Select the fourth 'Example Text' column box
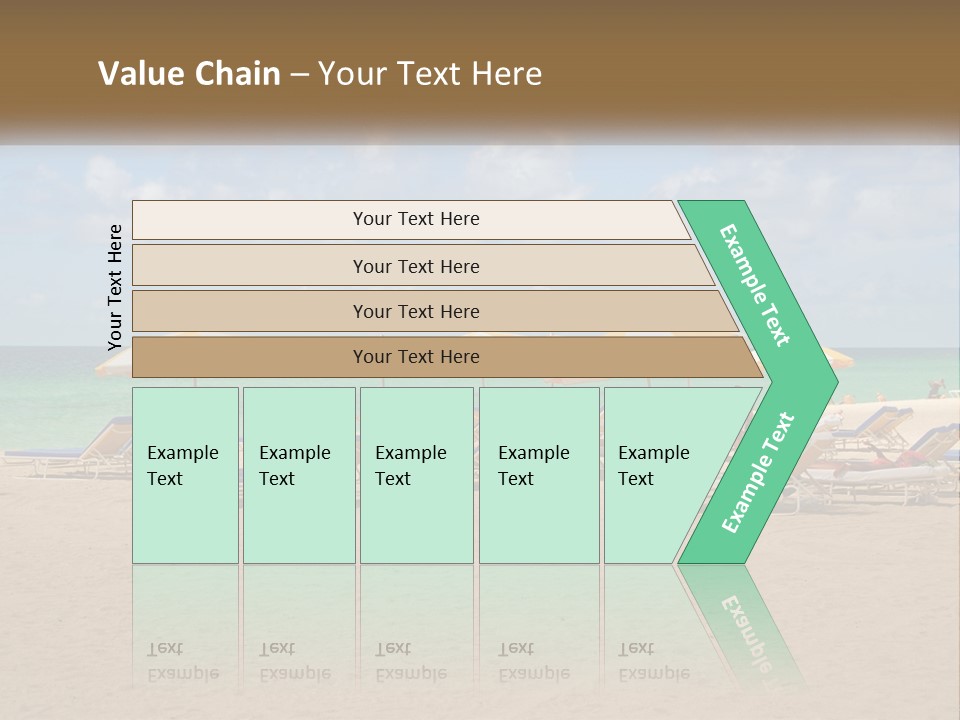The width and height of the screenshot is (960, 720). (539, 475)
